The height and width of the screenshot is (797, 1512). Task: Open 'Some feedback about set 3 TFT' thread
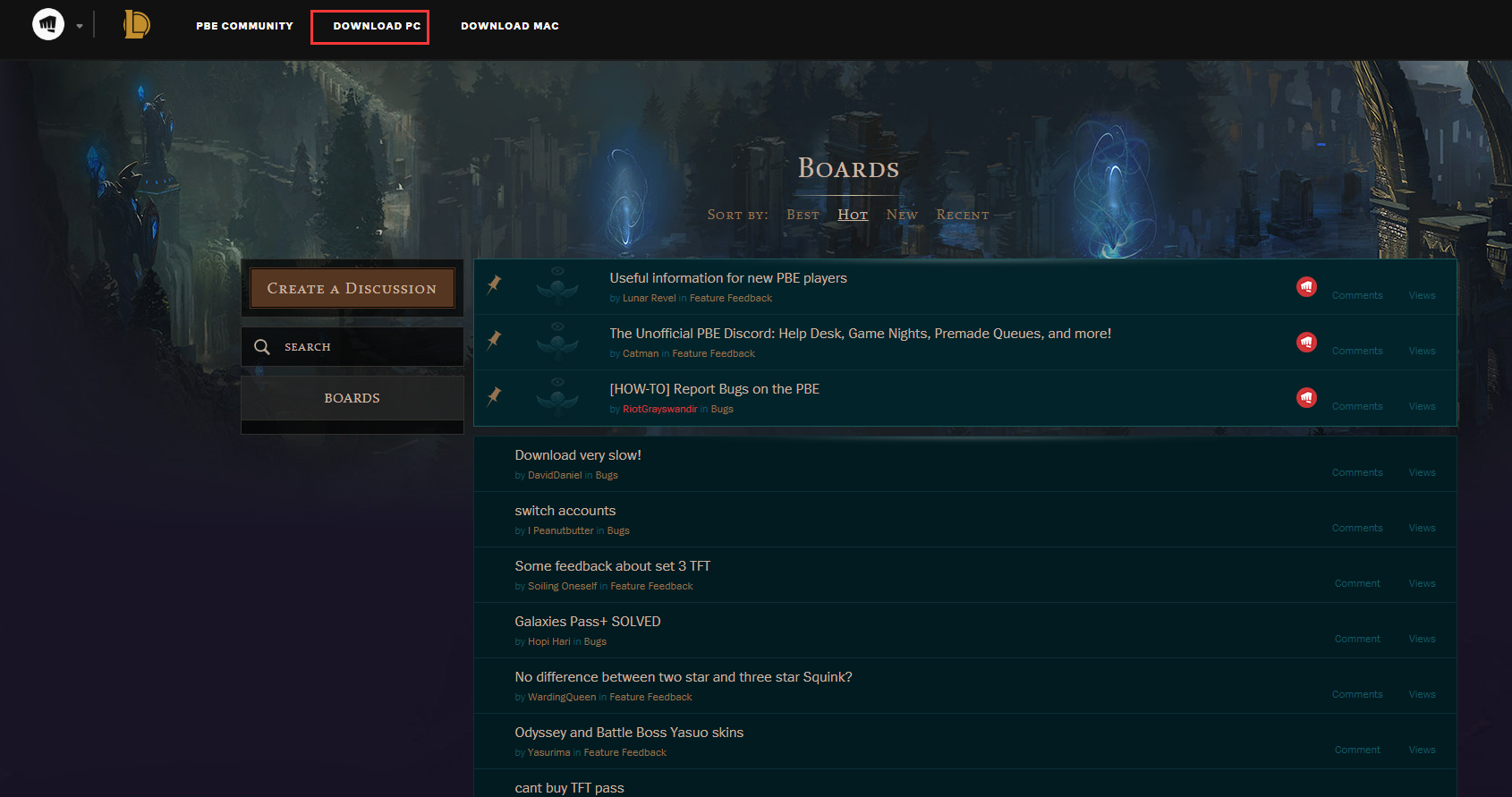(x=613, y=566)
